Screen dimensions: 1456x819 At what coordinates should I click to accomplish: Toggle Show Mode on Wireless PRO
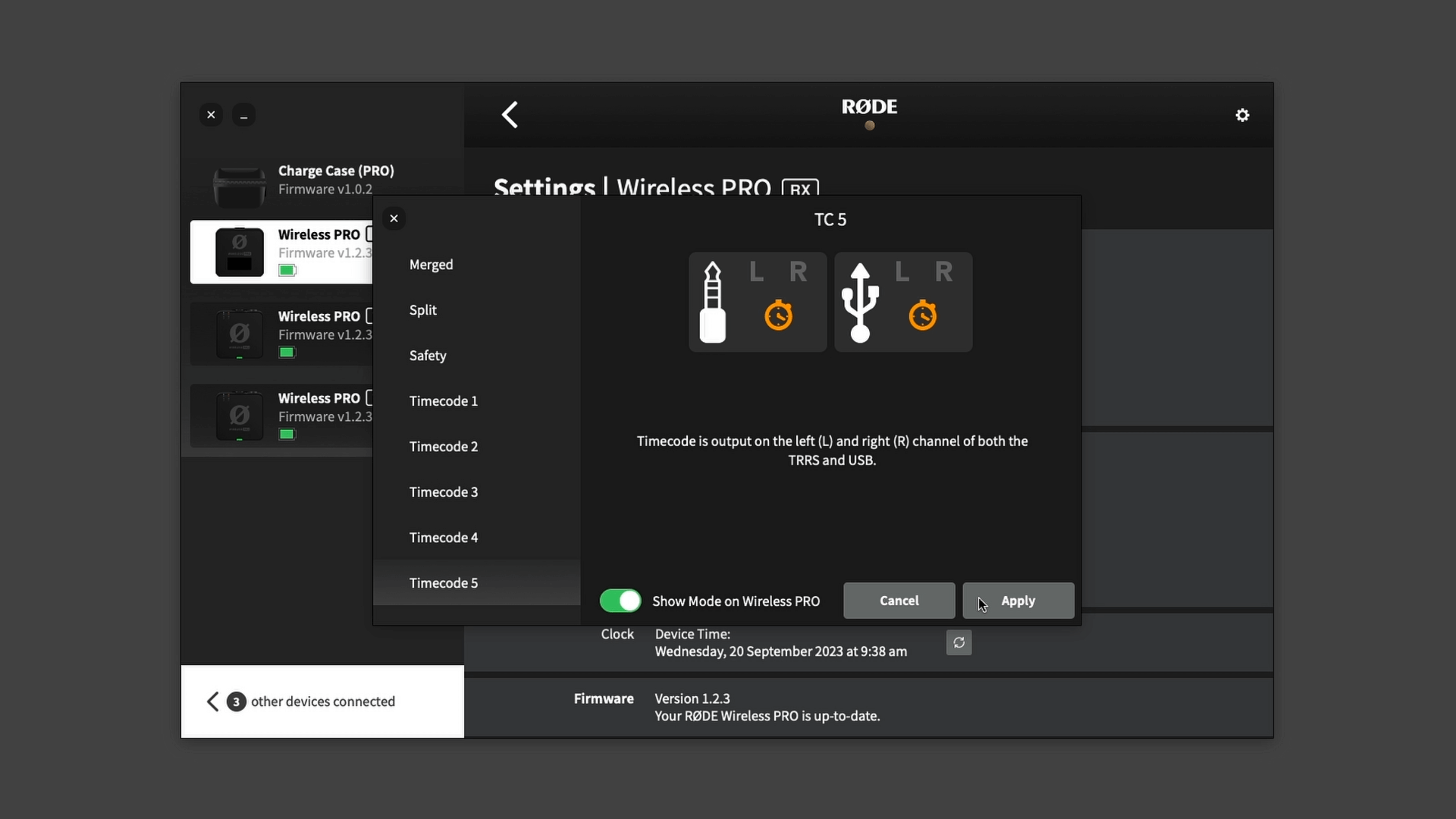coord(620,601)
